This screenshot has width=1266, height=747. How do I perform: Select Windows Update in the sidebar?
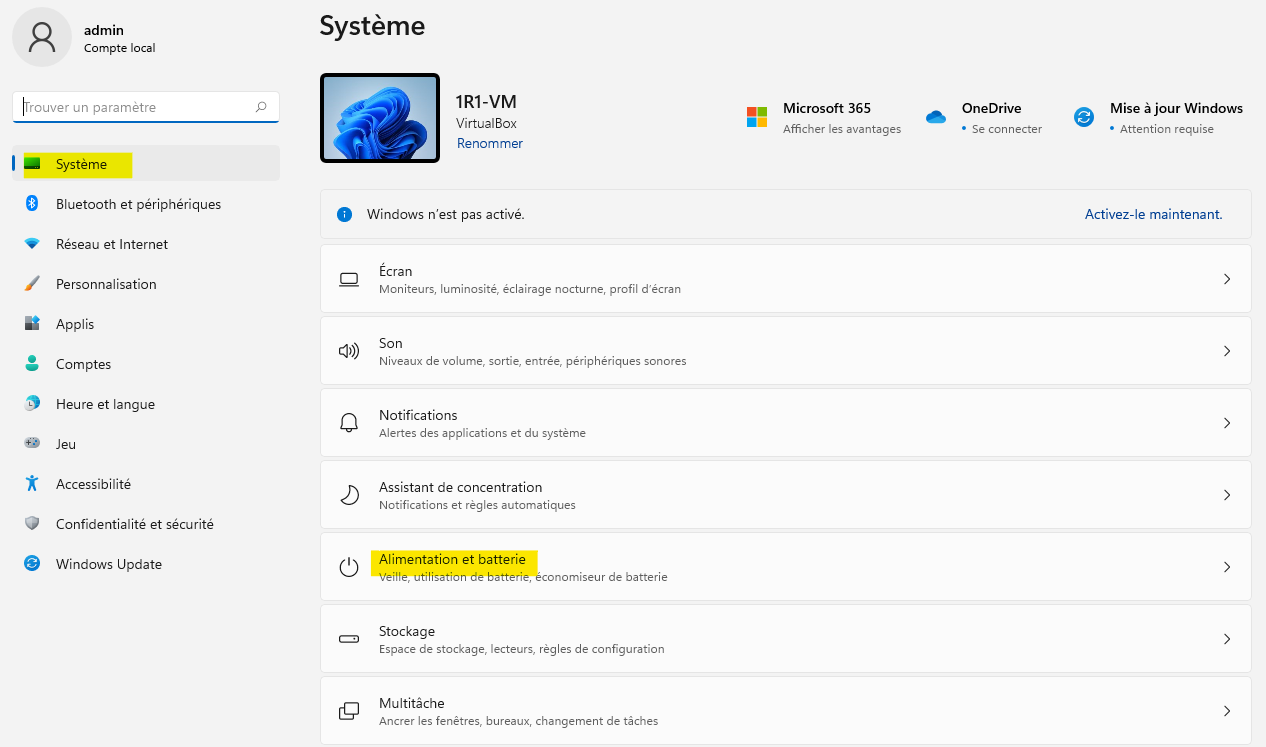tap(108, 564)
